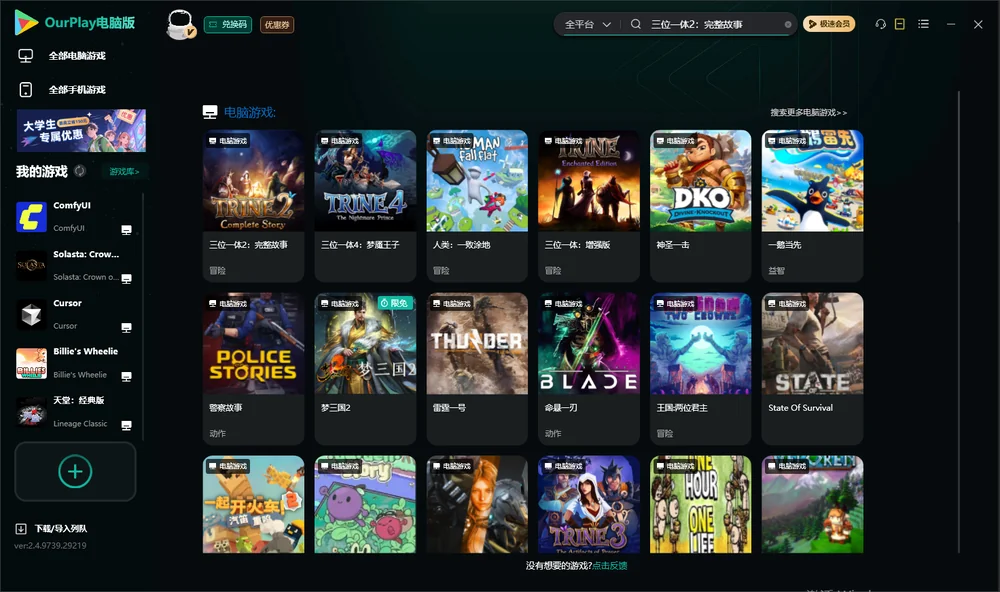Click the PC monitor icon on Solasta row
The width and height of the screenshot is (1000, 592).
pos(126,279)
